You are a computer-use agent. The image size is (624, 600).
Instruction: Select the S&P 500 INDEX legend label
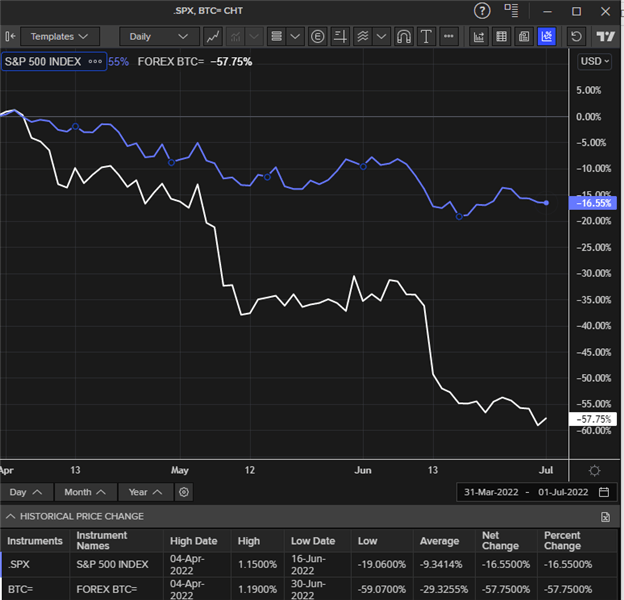43,62
